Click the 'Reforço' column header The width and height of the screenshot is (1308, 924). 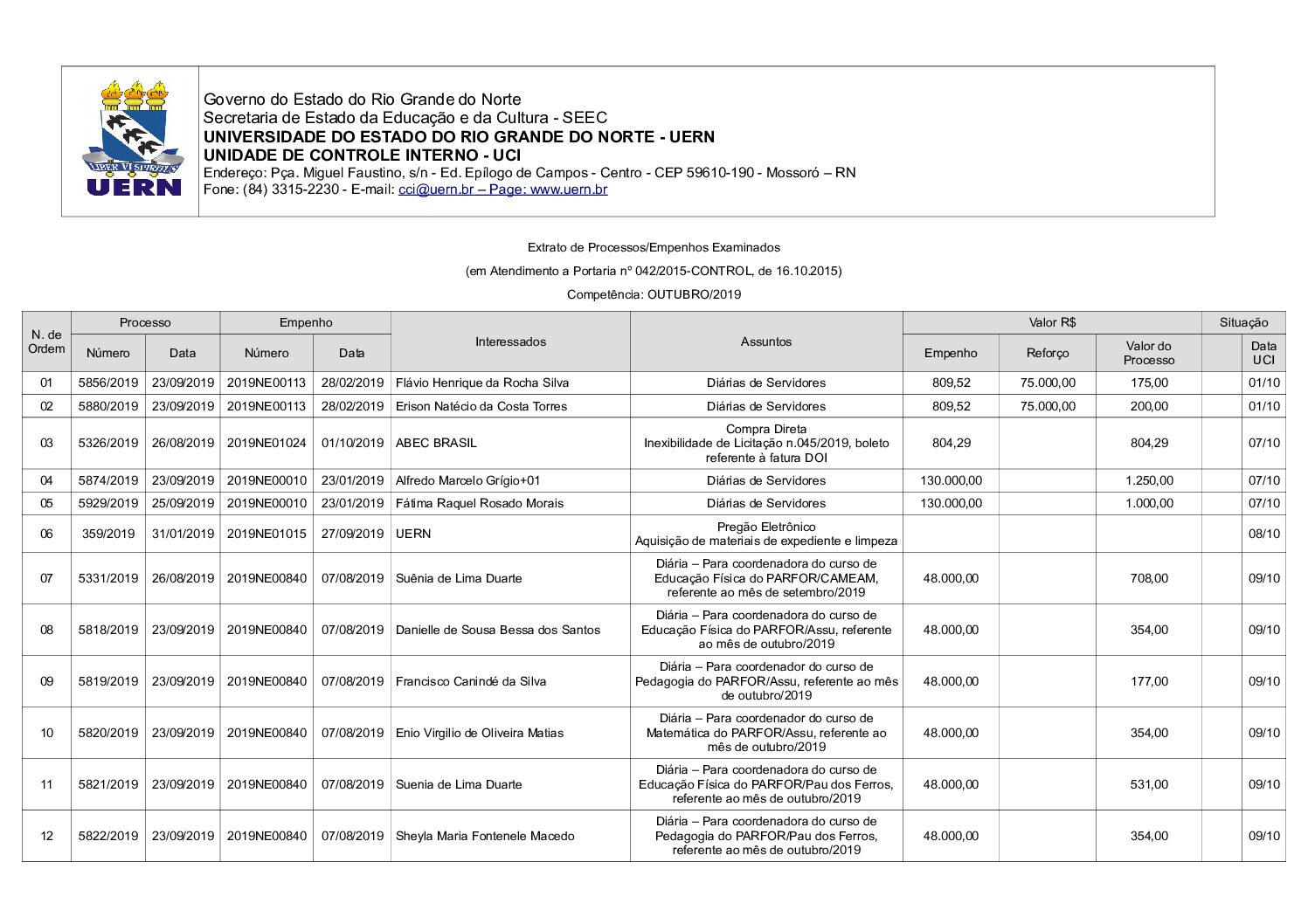click(1047, 353)
